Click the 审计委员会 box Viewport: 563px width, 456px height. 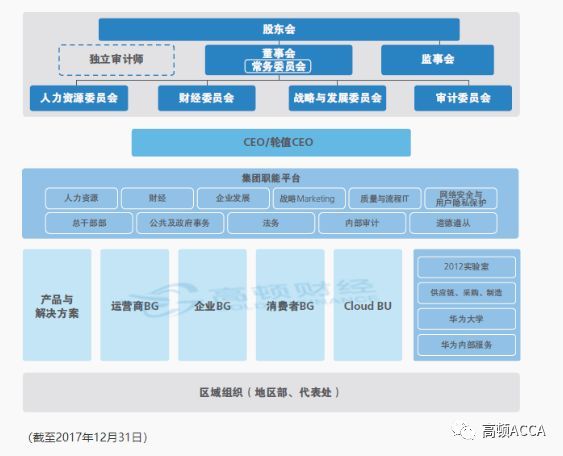pyautogui.click(x=463, y=98)
